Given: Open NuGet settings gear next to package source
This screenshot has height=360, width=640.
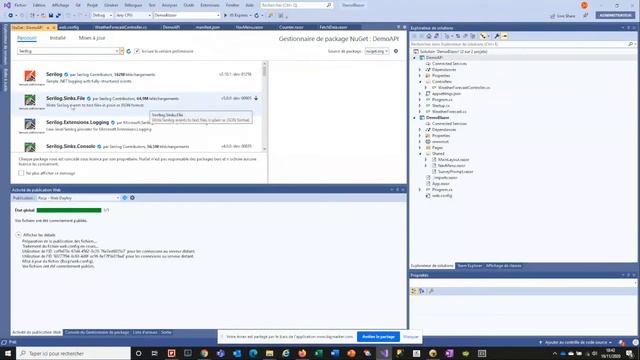Looking at the screenshot, I should pyautogui.click(x=396, y=51).
